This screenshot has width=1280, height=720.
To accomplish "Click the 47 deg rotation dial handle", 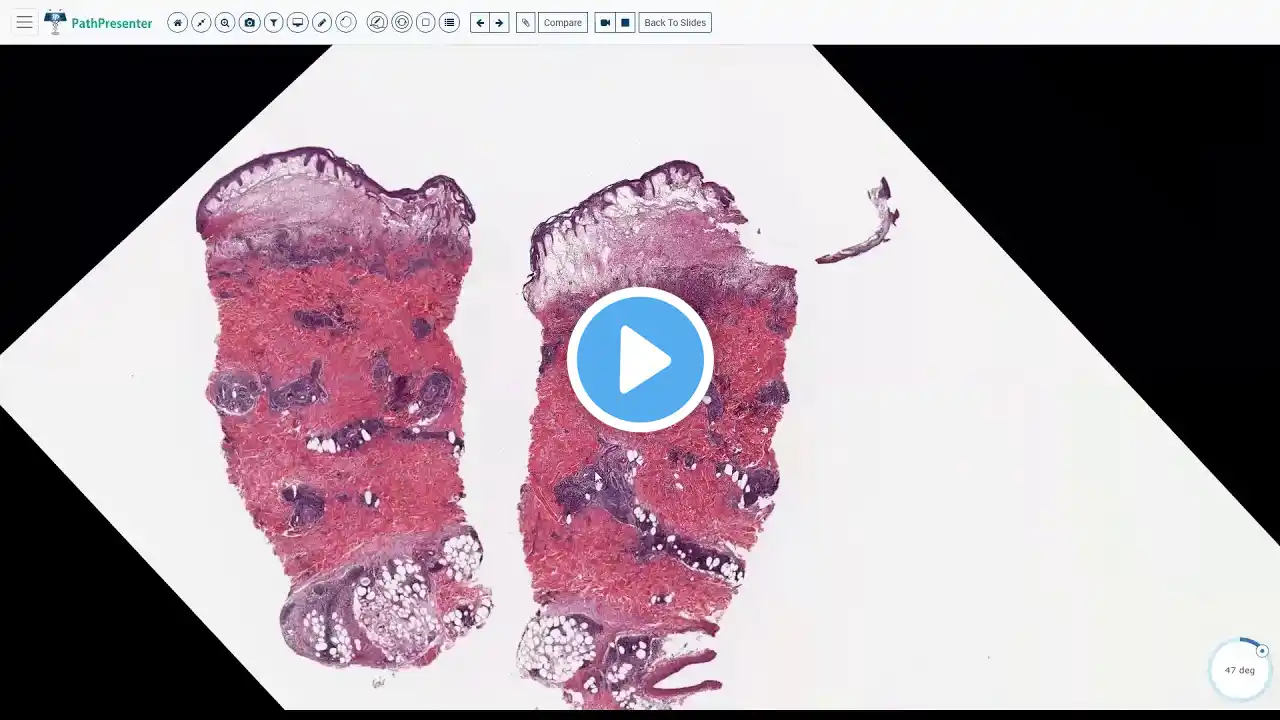I will pos(1262,651).
